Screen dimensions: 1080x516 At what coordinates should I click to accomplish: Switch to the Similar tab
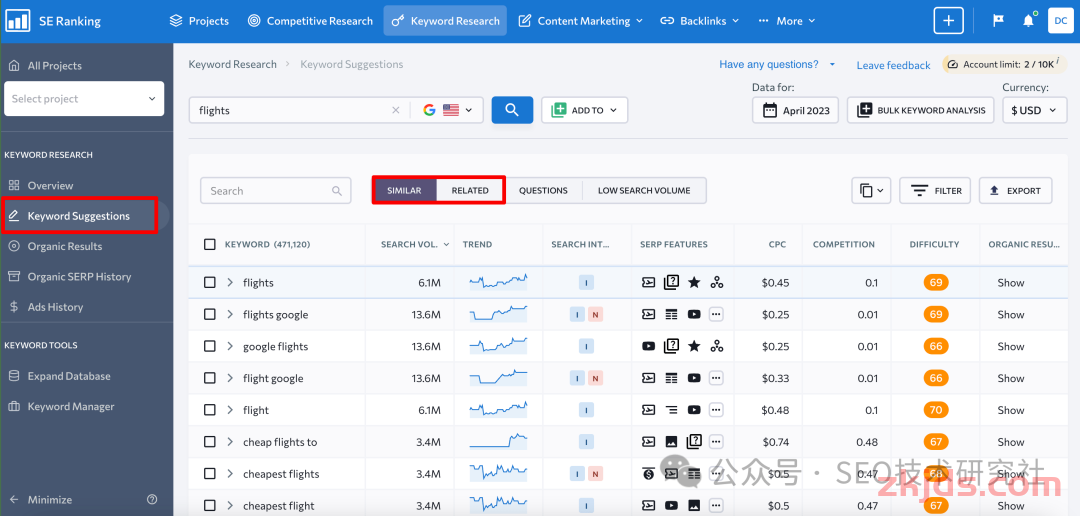[404, 190]
